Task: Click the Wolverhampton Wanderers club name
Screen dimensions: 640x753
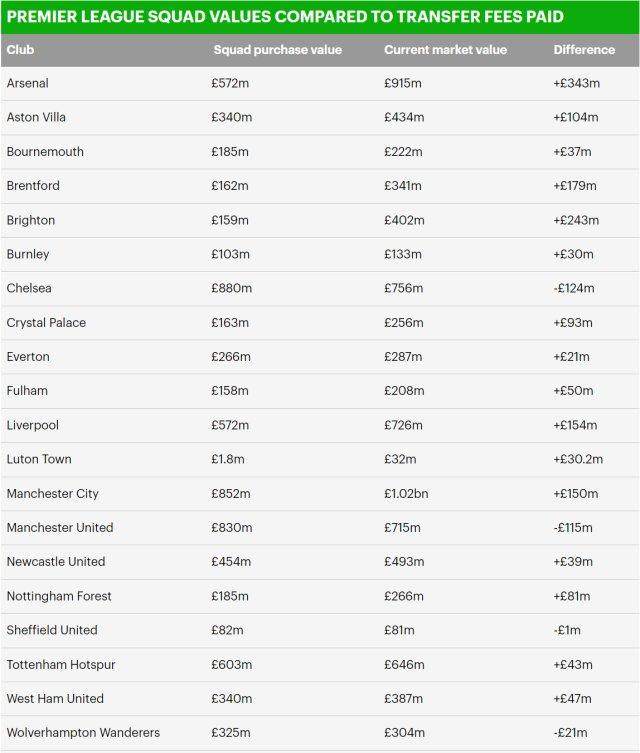Action: pos(83,733)
